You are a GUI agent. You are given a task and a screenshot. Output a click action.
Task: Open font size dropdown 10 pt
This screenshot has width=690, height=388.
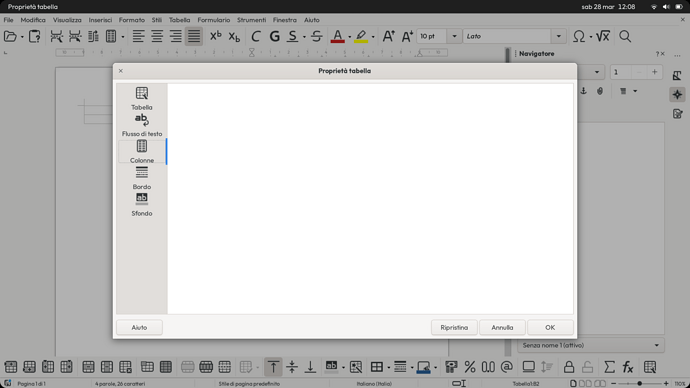tap(455, 36)
